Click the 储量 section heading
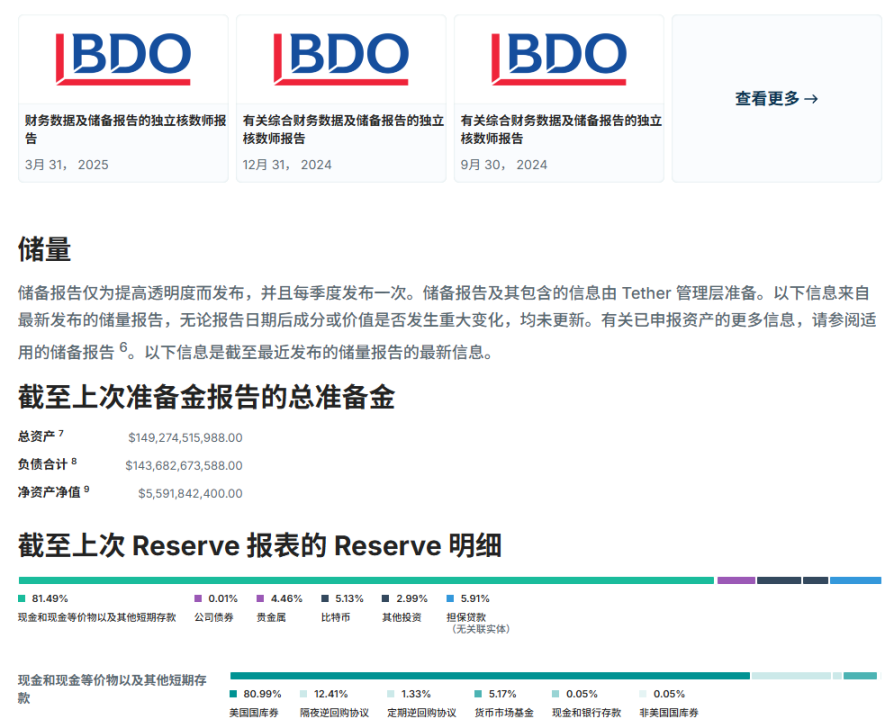 pos(44,250)
